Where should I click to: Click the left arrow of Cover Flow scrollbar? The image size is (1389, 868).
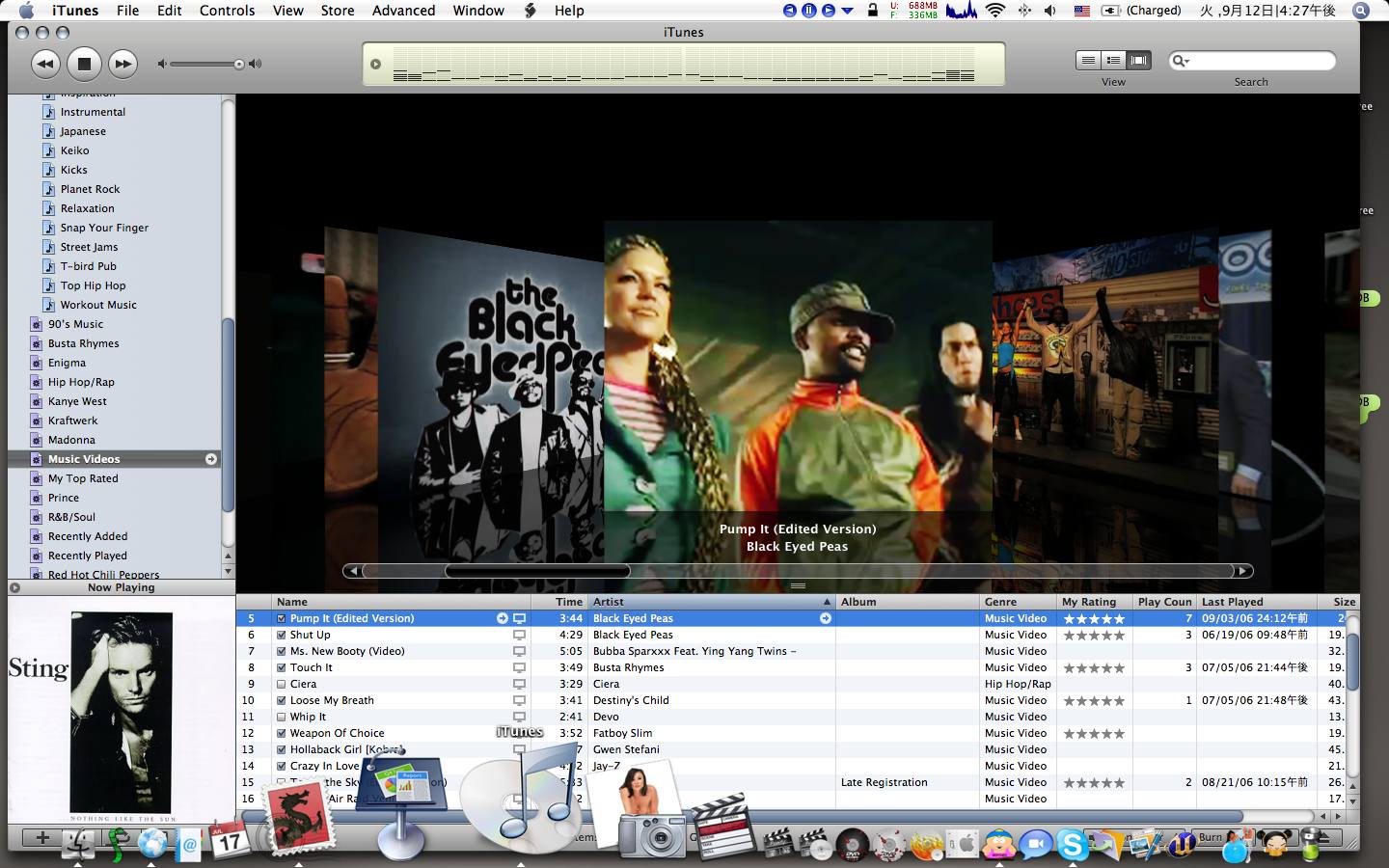coord(353,571)
